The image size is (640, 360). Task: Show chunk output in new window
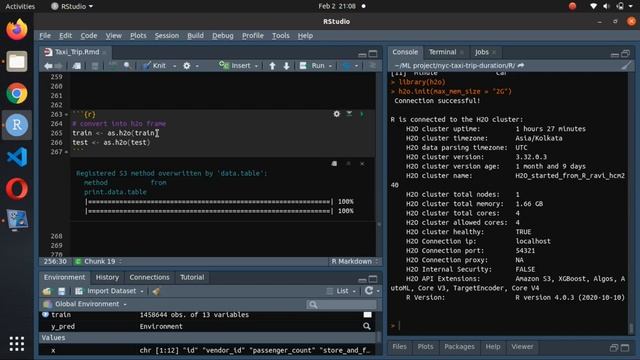[334, 164]
